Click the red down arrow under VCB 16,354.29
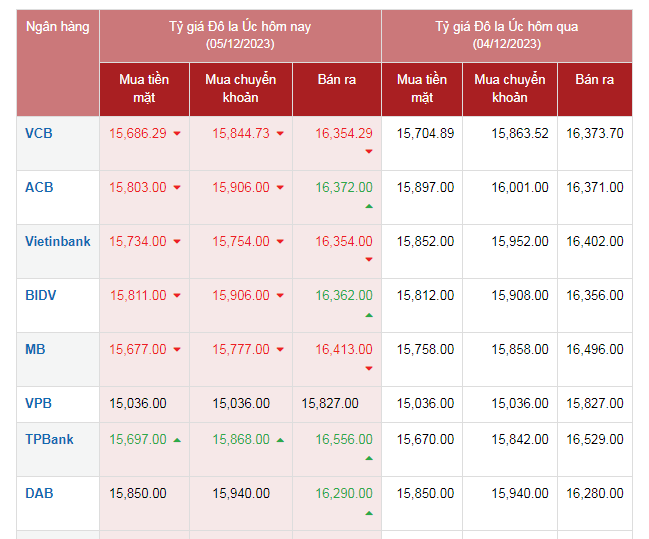Screen dimensions: 649x539 tap(369, 152)
